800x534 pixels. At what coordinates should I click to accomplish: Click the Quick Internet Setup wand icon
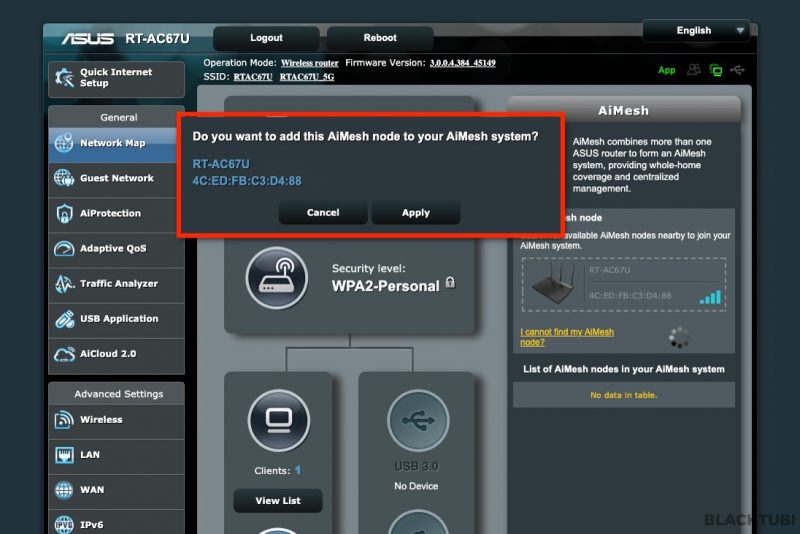click(x=64, y=78)
